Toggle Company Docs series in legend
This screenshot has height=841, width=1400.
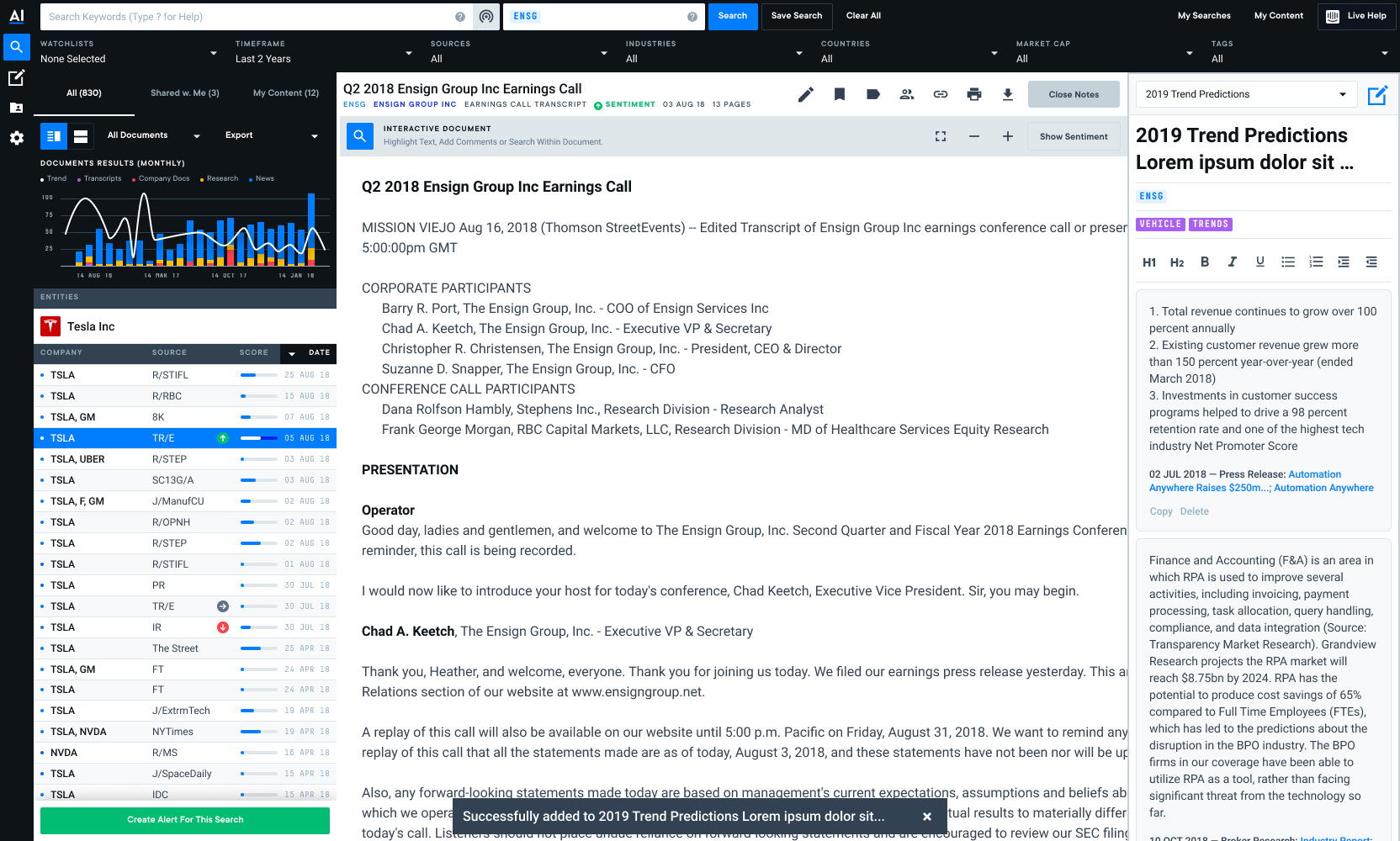161,178
